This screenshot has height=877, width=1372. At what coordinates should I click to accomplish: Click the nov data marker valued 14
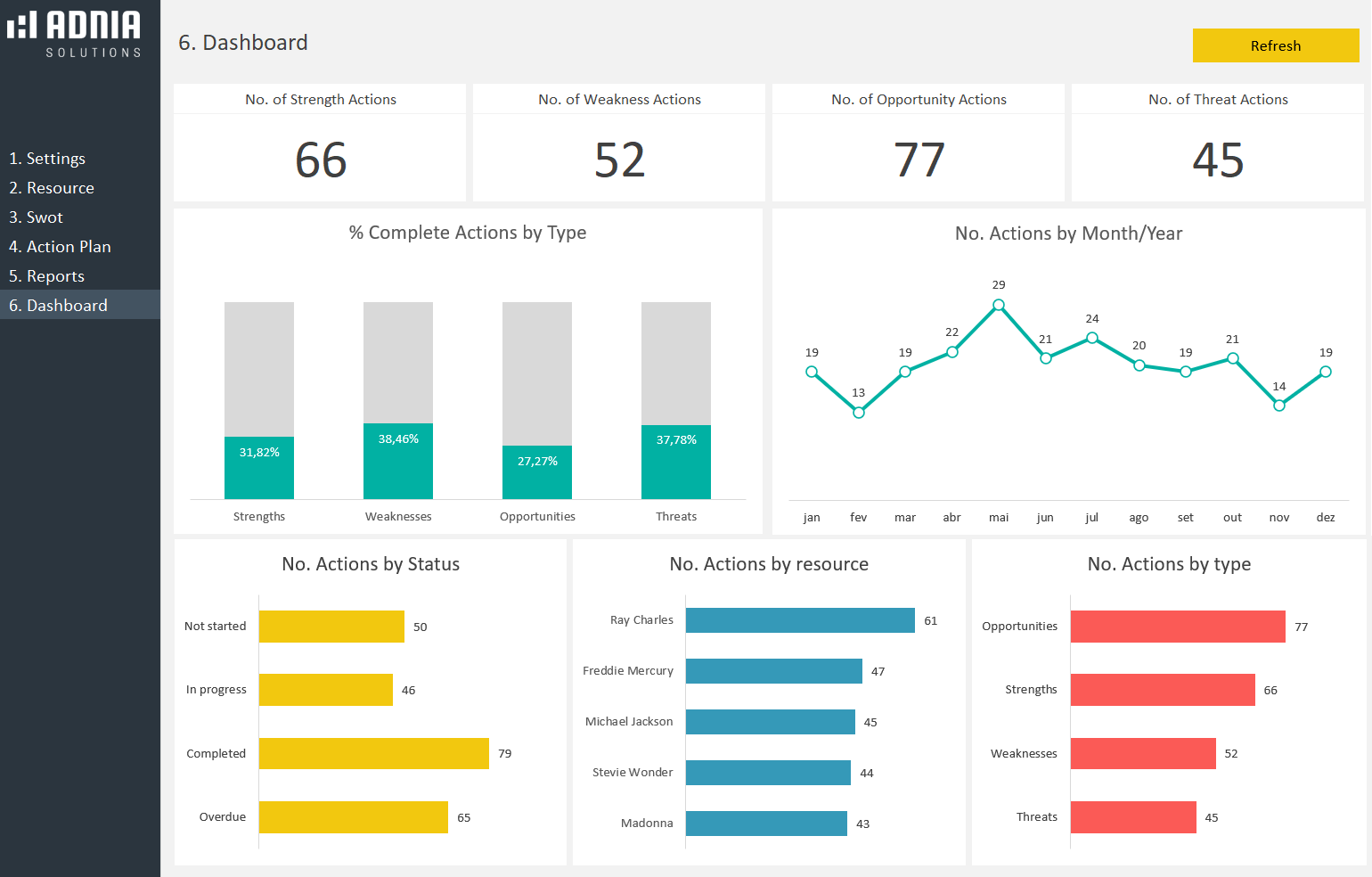click(x=1279, y=406)
